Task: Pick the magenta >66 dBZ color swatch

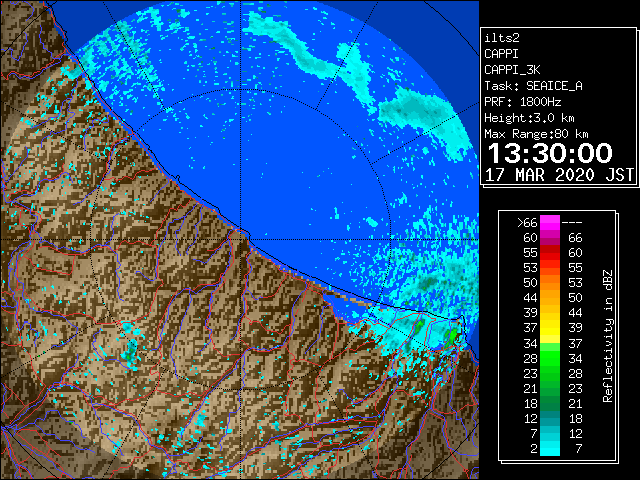Action: (550, 222)
